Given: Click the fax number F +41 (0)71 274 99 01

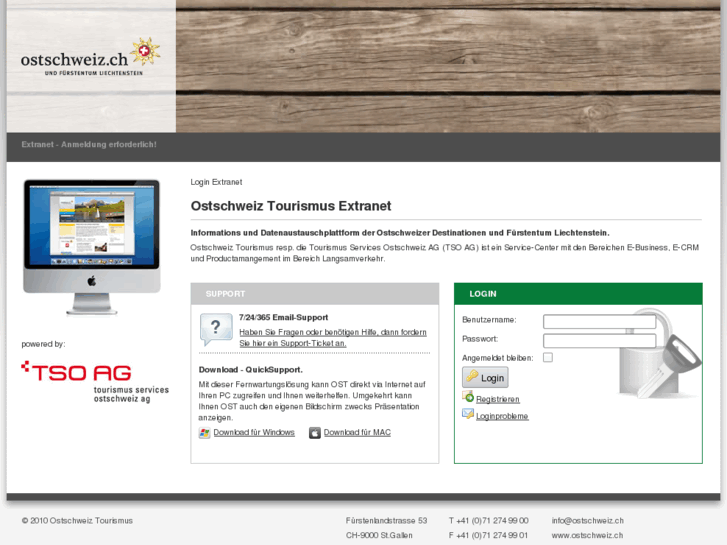Looking at the screenshot, I should [x=488, y=535].
